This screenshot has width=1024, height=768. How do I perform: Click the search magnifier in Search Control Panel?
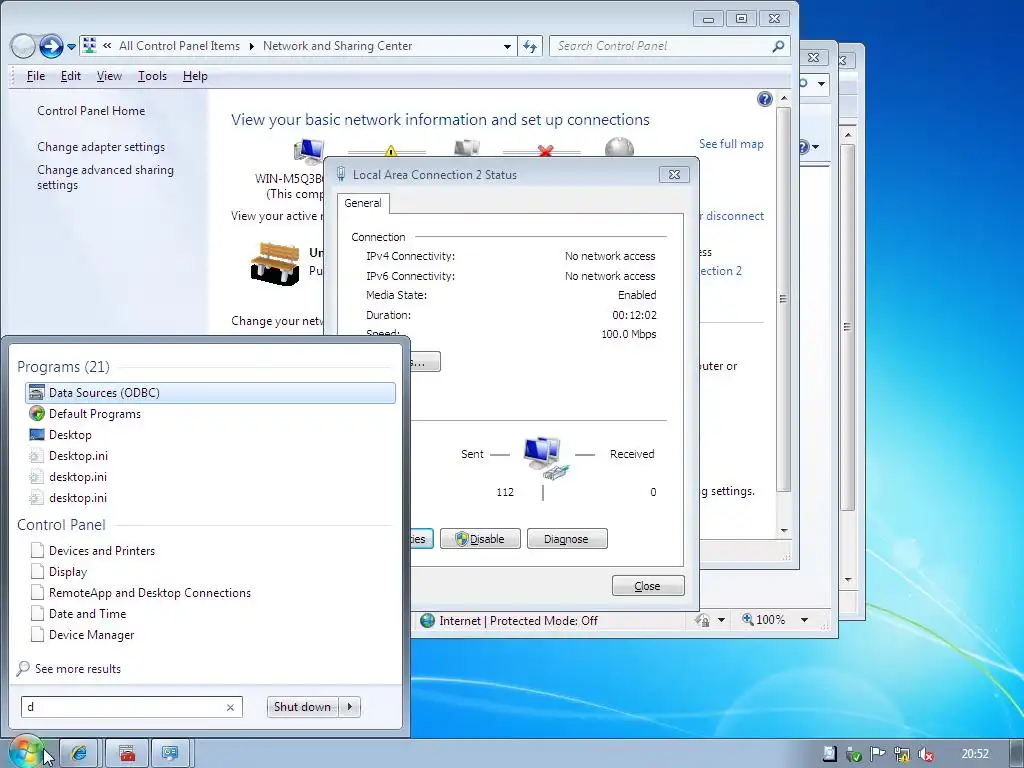click(x=778, y=46)
